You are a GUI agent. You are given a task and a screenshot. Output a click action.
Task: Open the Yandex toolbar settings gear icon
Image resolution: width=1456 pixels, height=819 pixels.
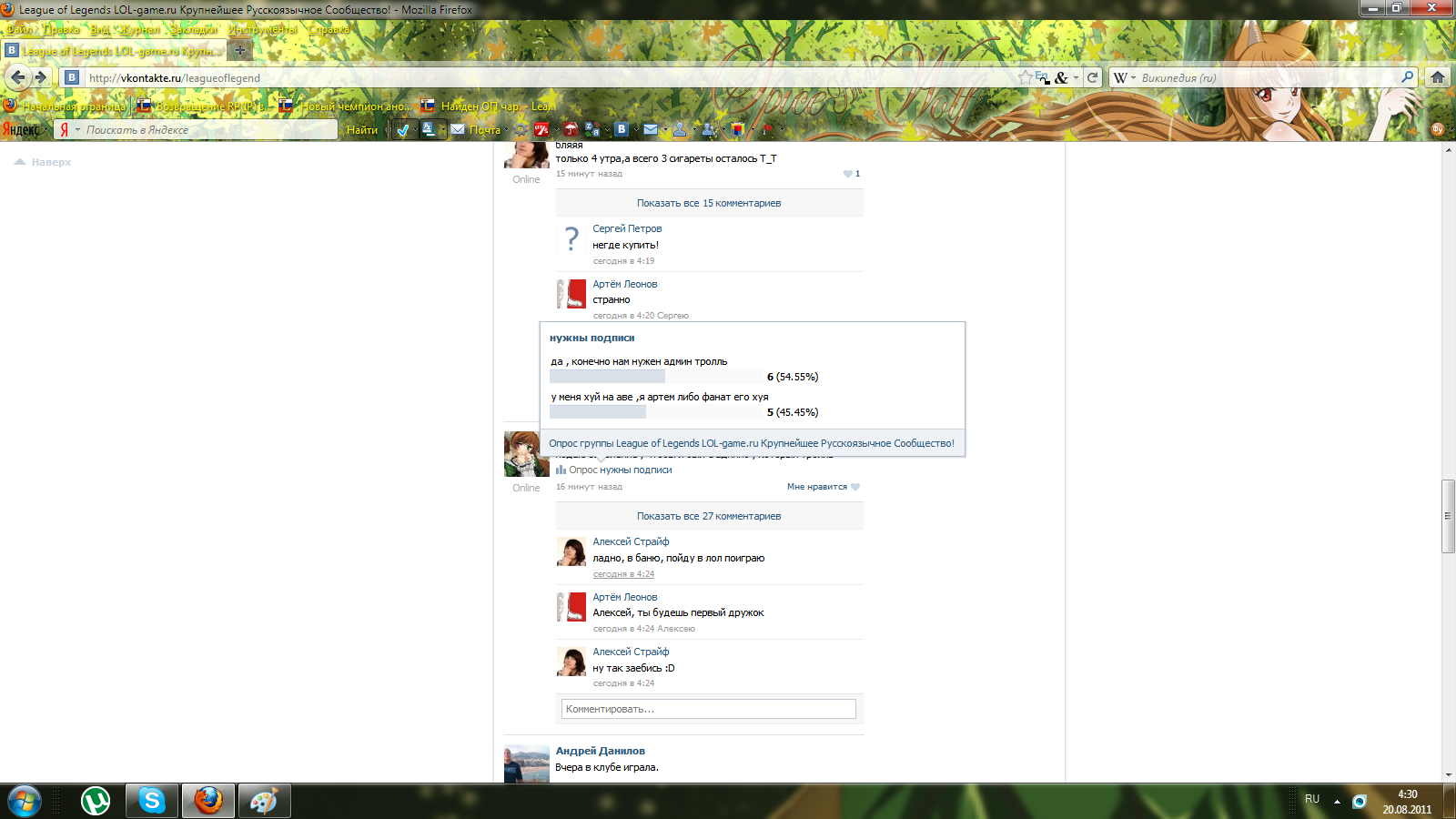click(521, 130)
